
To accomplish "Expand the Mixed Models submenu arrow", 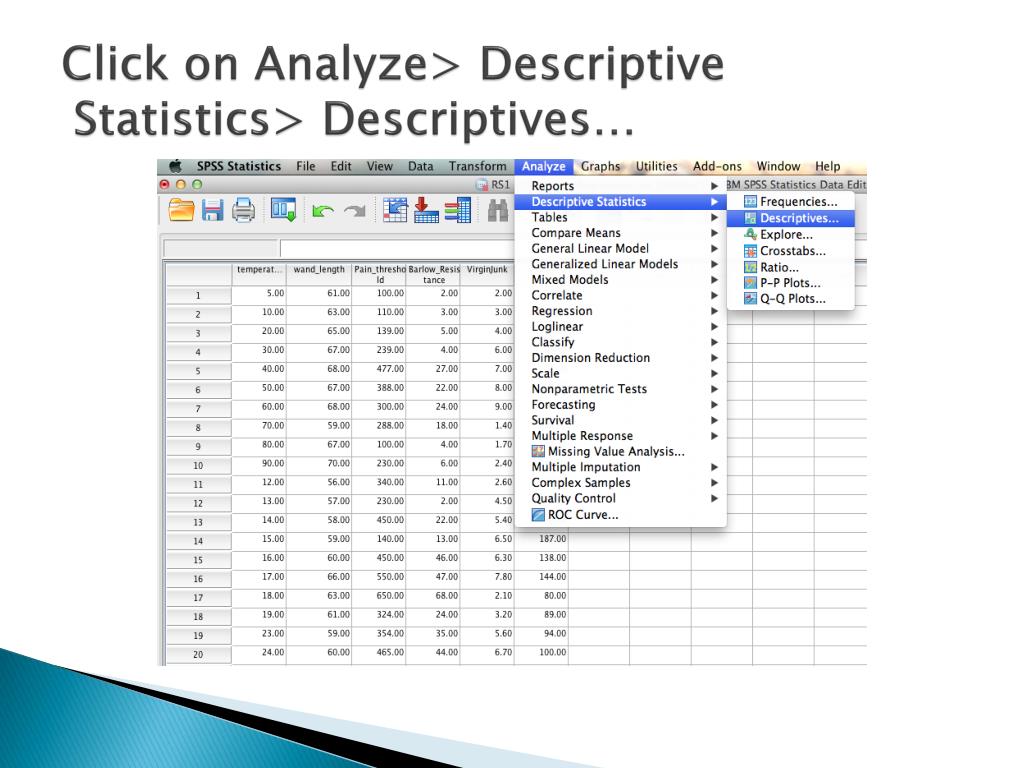I will click(714, 280).
